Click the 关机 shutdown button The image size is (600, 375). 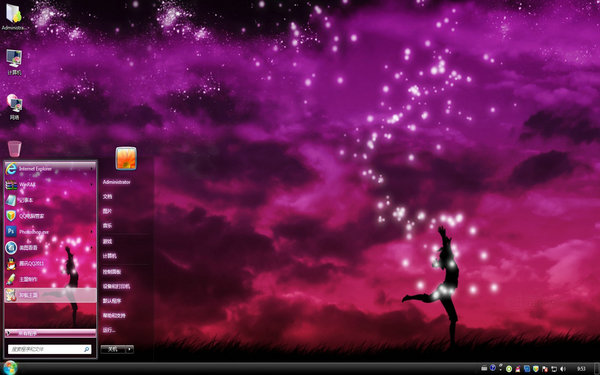coord(113,349)
